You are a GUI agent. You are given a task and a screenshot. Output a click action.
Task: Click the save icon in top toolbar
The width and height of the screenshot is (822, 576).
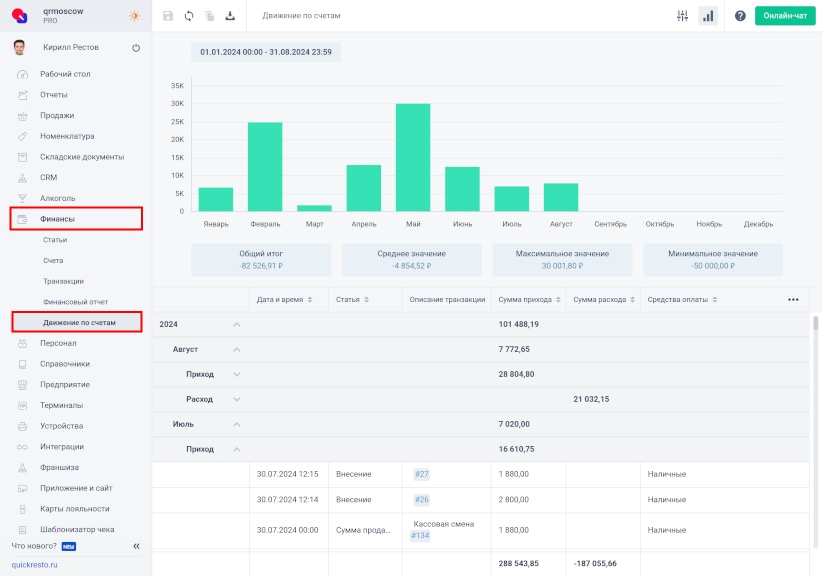168,16
